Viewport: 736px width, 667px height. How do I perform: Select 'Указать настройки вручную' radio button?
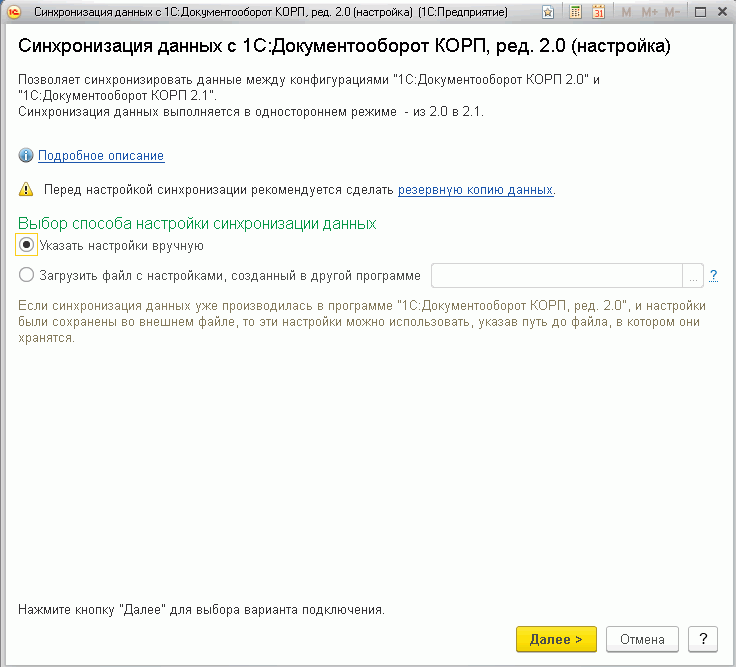pyautogui.click(x=26, y=245)
